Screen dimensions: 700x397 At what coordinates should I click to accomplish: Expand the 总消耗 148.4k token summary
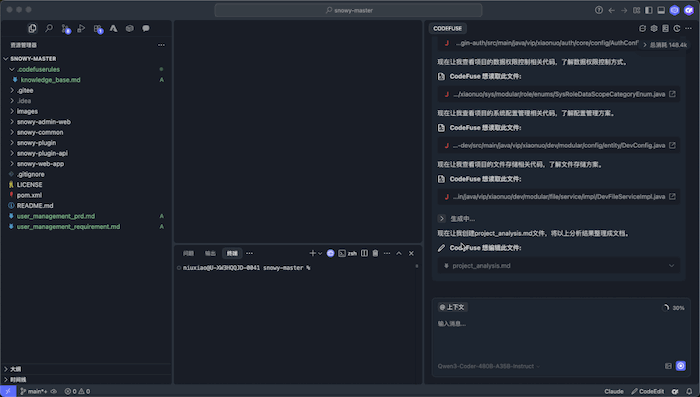tap(665, 45)
